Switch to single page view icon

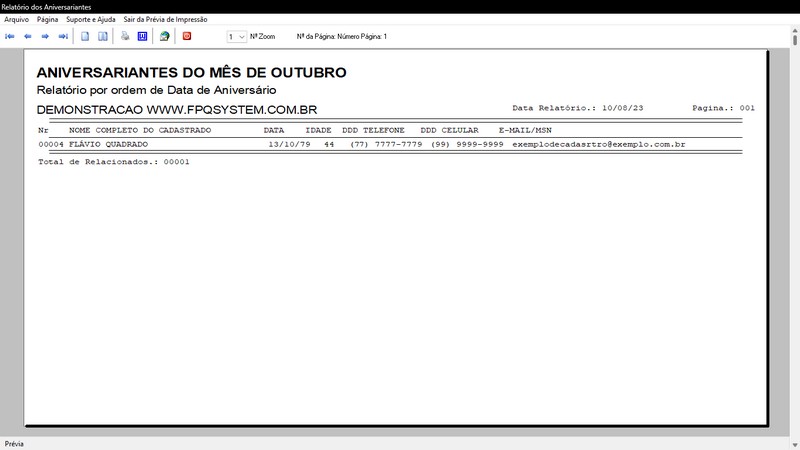[85, 36]
